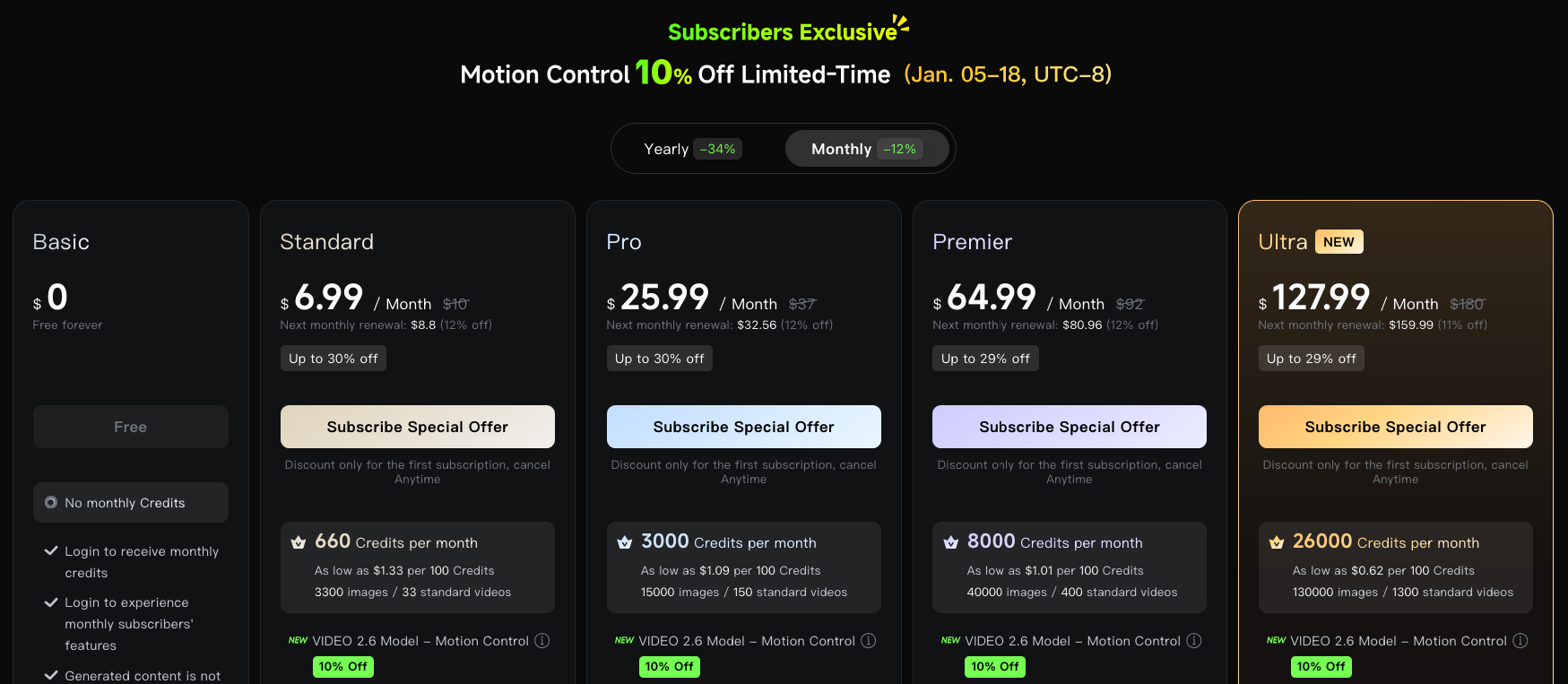Open info tooltip for Pro Motion Control
The image size is (1568, 684).
pos(869,640)
